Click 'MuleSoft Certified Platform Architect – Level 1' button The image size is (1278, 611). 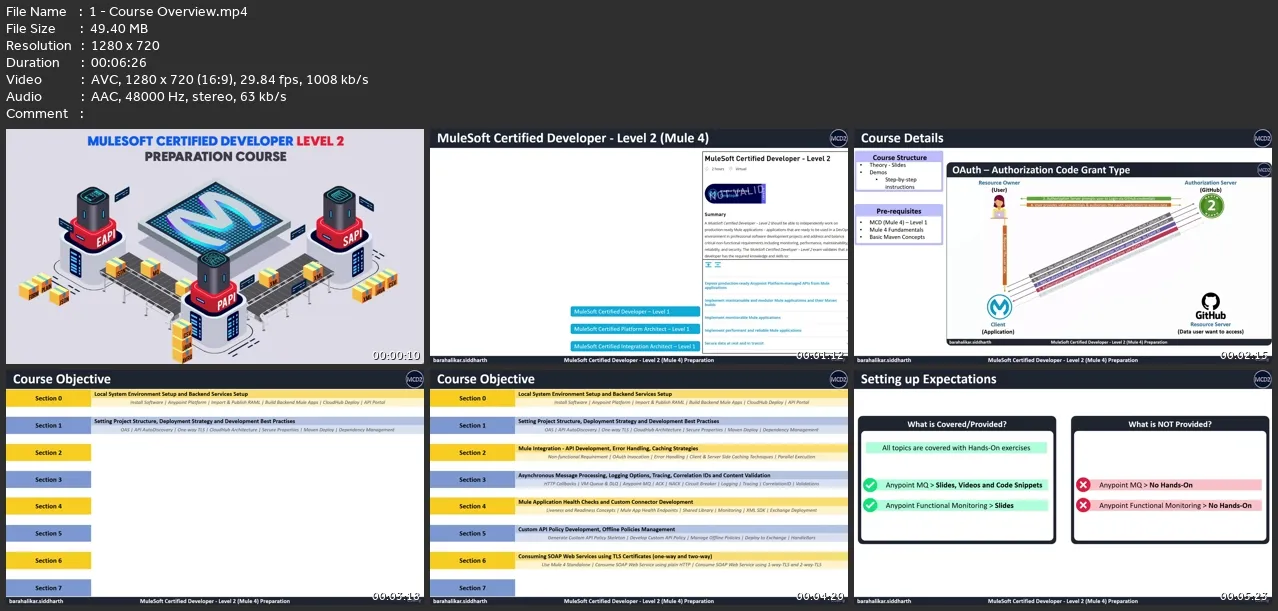[x=635, y=329]
